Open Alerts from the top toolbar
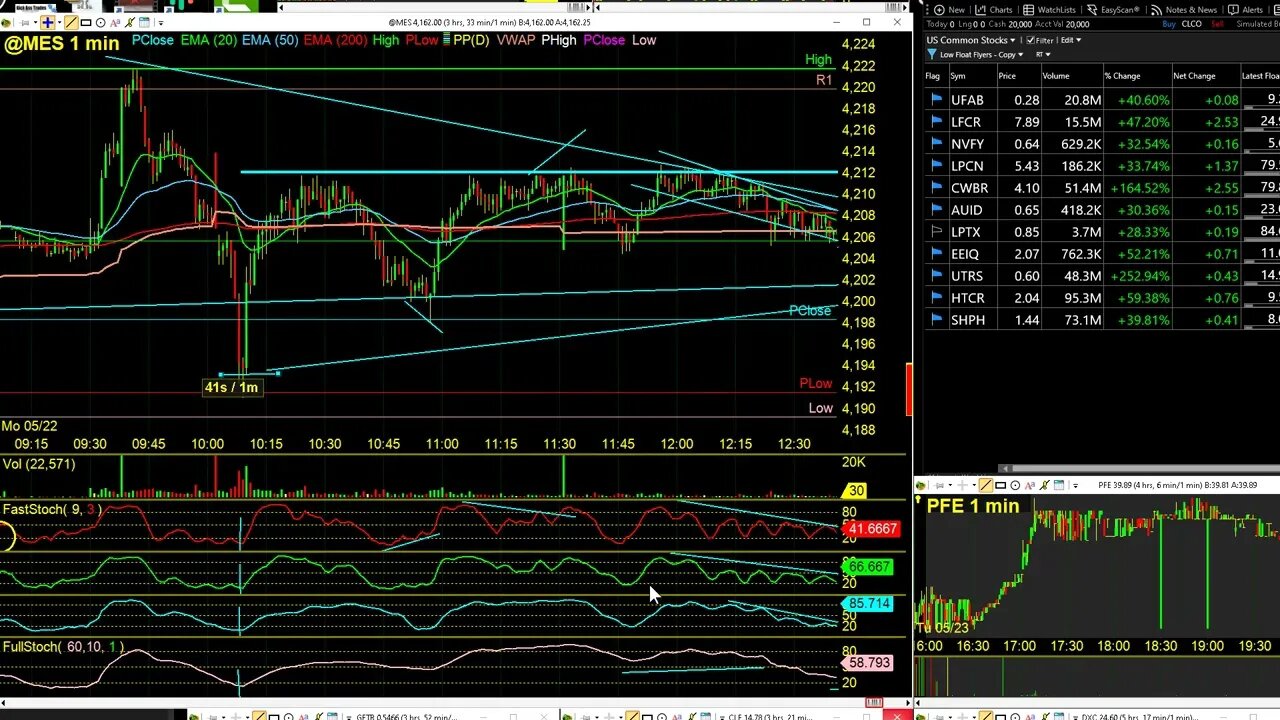 (x=1245, y=10)
